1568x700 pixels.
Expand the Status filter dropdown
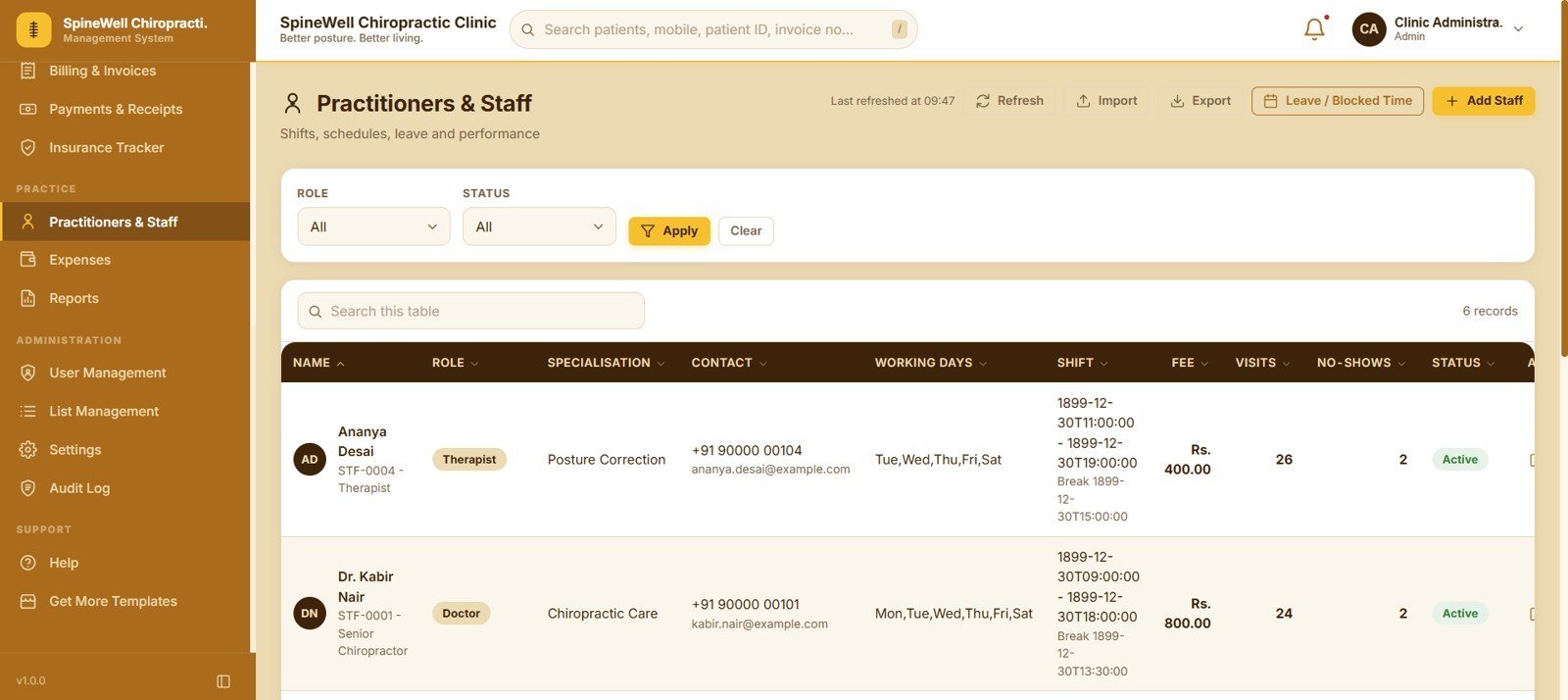point(539,226)
